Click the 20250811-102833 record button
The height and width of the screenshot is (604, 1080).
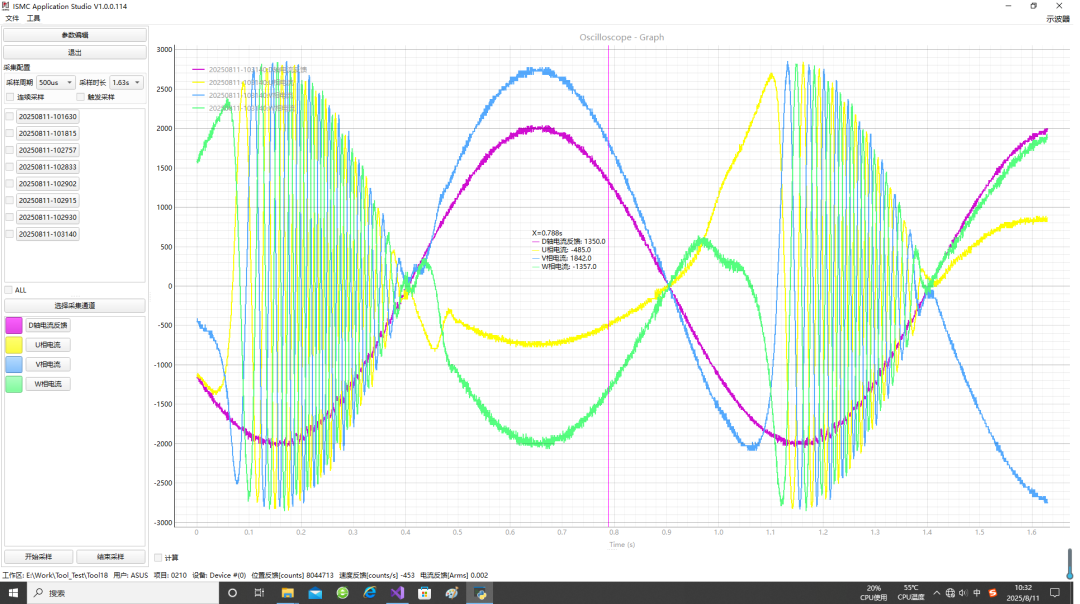[48, 167]
